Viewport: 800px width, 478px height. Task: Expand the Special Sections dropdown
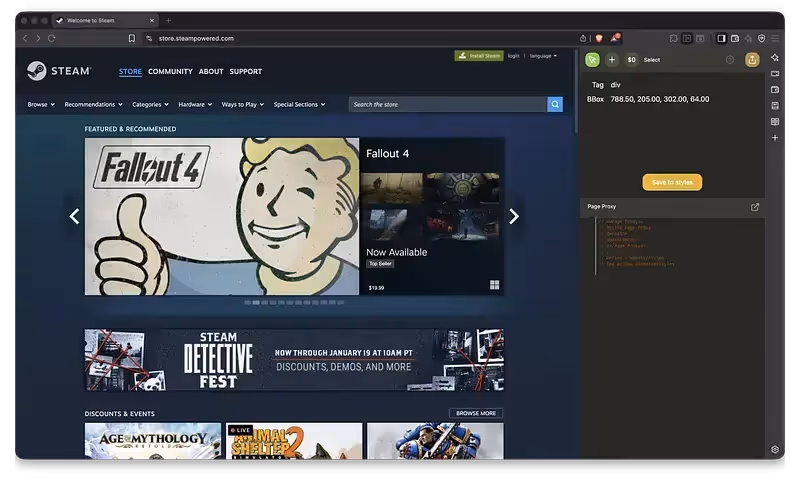click(299, 105)
